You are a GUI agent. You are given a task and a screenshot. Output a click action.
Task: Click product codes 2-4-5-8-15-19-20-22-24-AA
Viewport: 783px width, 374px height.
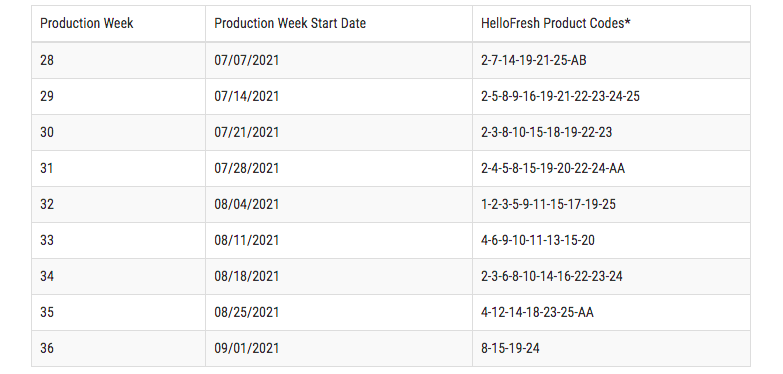pyautogui.click(x=553, y=168)
